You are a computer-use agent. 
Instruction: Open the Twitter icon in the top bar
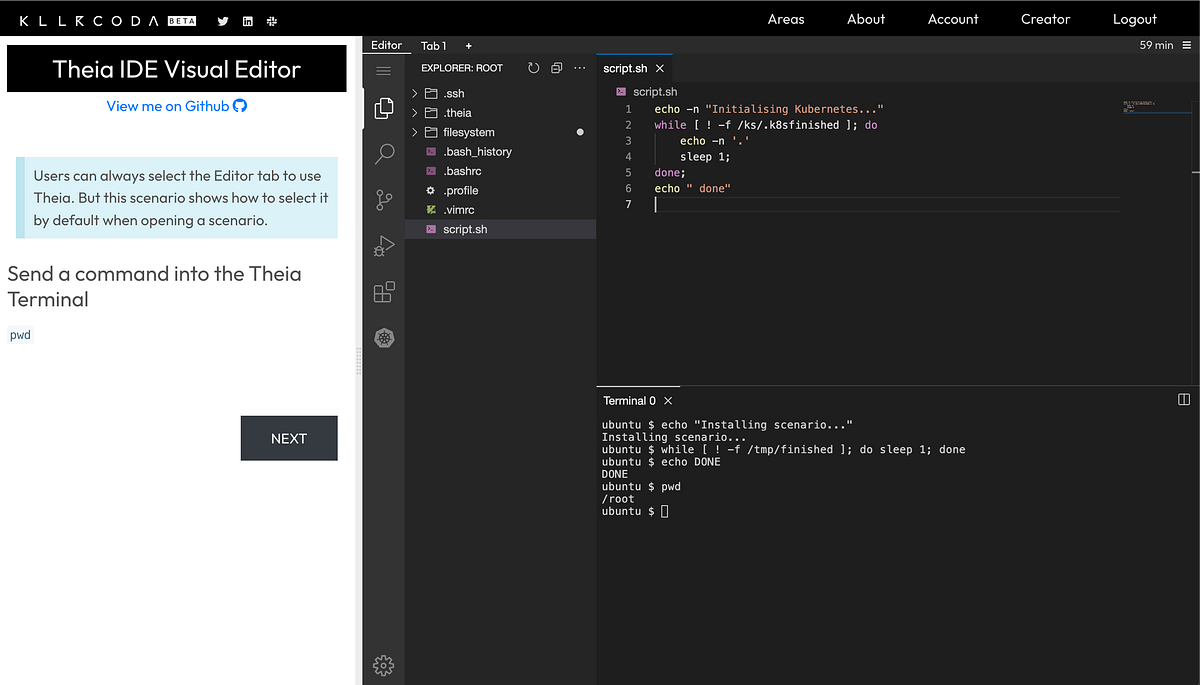coord(222,19)
